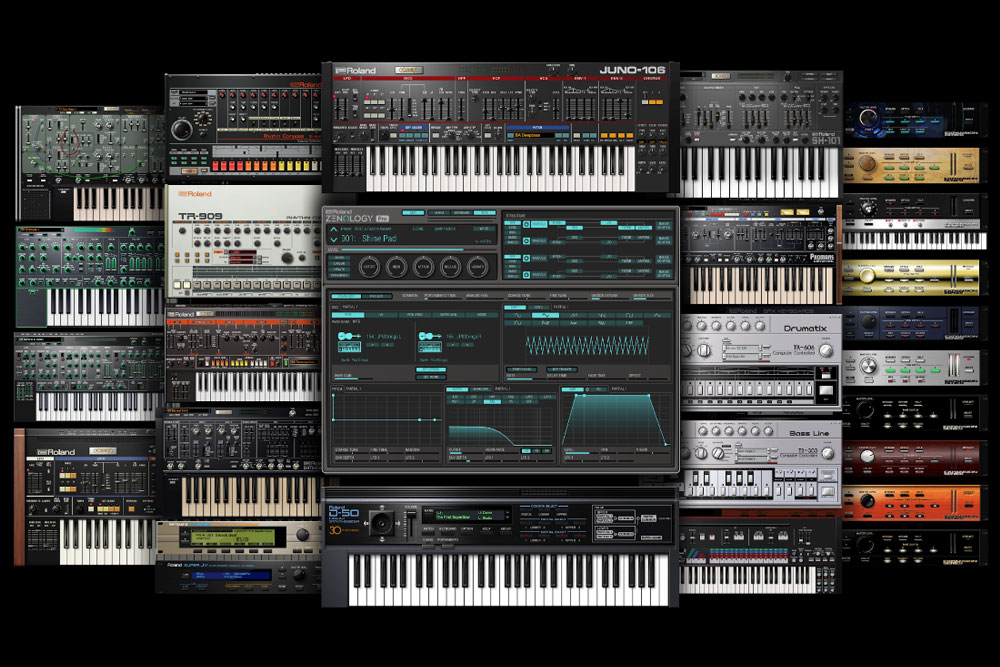Screen dimensions: 1000x667
Task: Click the down arrow beside the D-50 display
Action: (508, 518)
